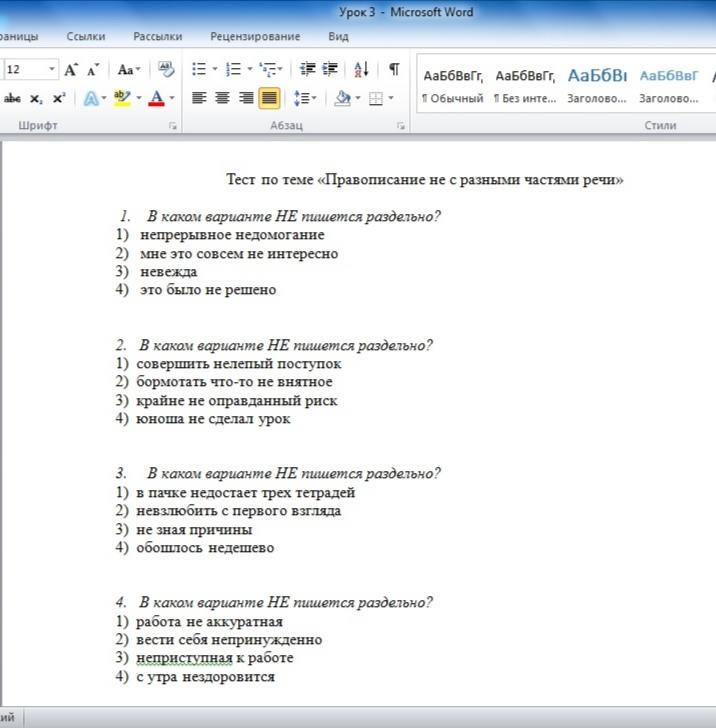
Task: Click the test title heading text
Action: pyautogui.click(x=424, y=179)
